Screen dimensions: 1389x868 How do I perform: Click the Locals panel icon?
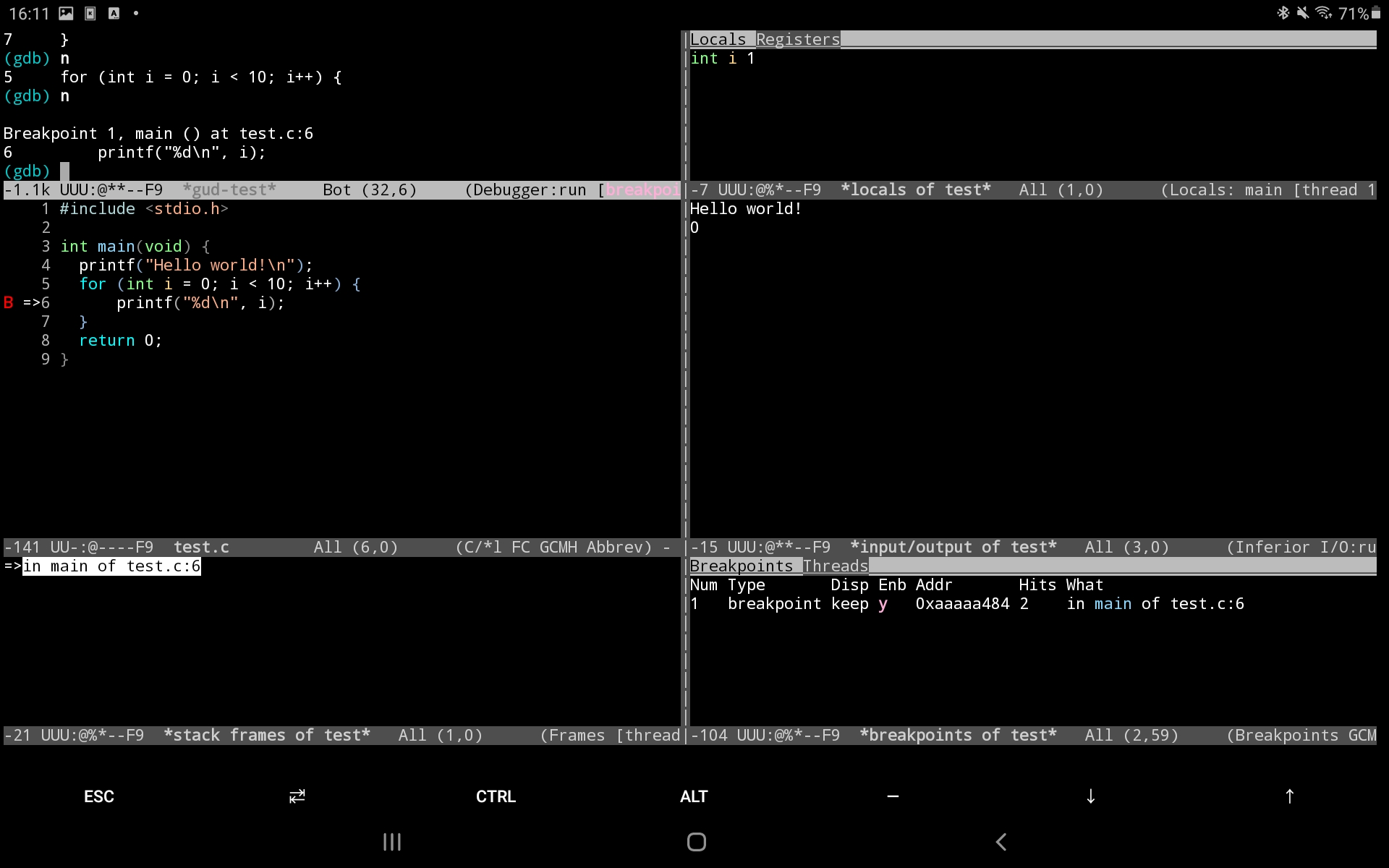click(718, 39)
